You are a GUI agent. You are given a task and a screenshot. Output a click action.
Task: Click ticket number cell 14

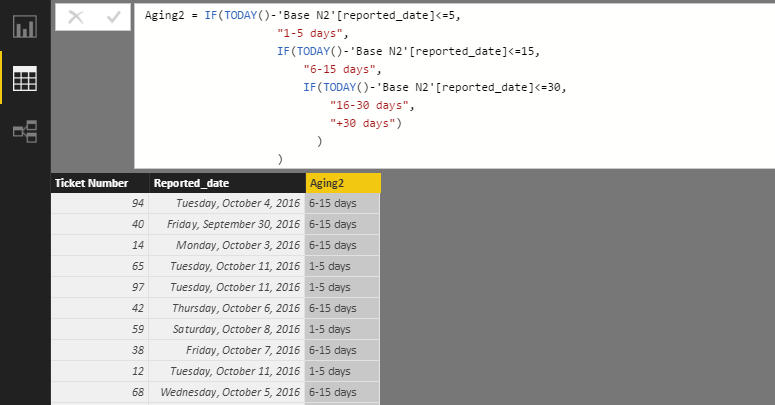tap(100, 245)
